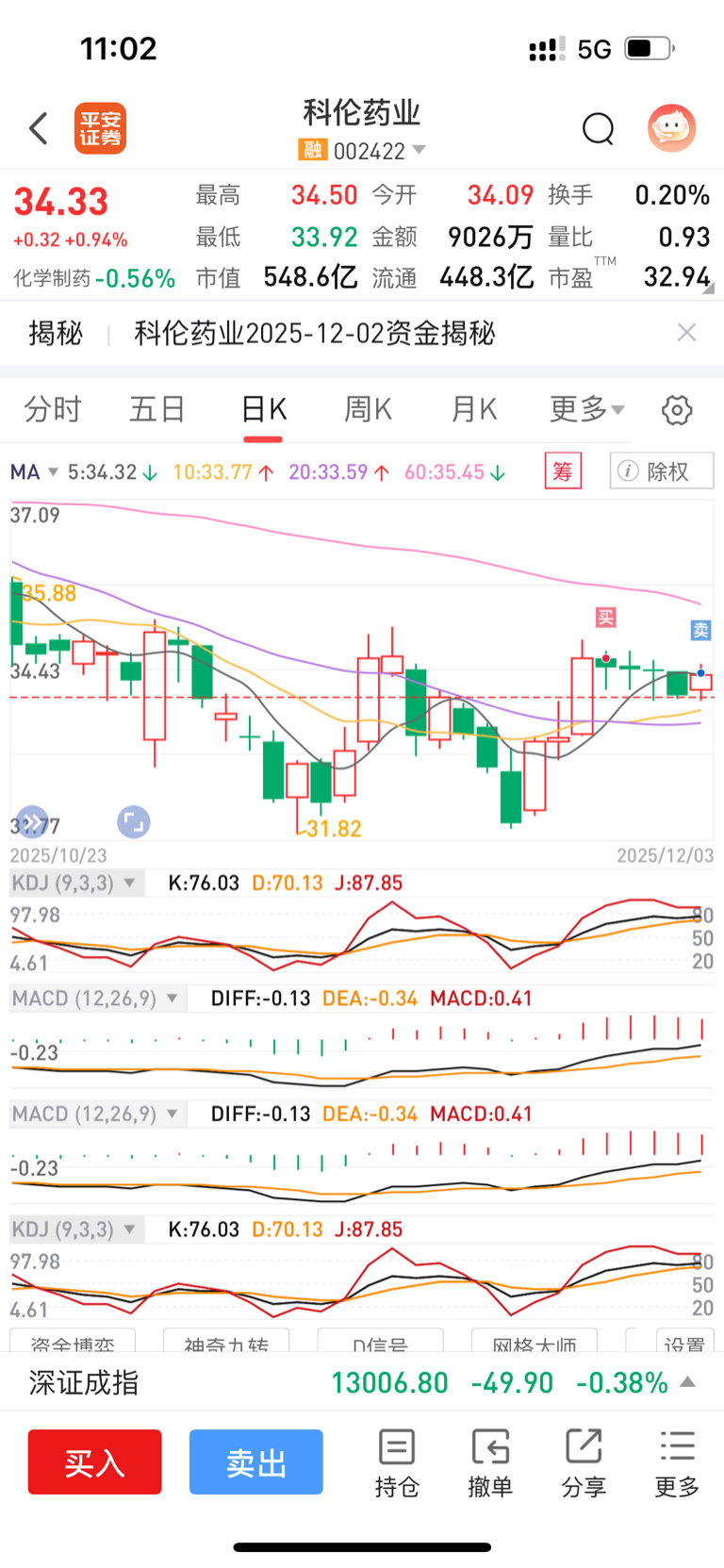Tap the red 买入 button
The image size is (724, 1568).
coord(94,1461)
